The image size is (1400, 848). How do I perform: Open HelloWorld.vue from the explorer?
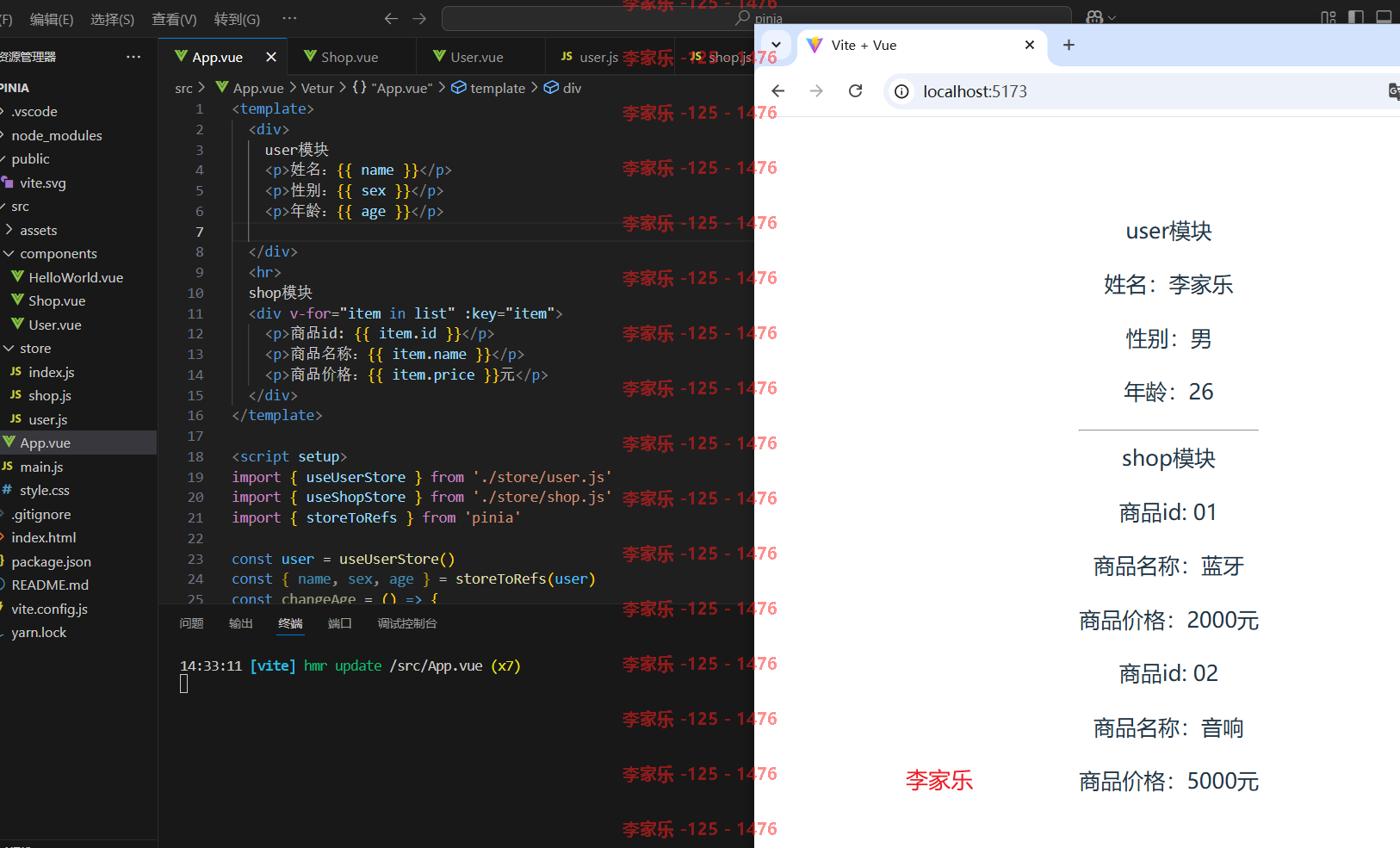pyautogui.click(x=76, y=277)
